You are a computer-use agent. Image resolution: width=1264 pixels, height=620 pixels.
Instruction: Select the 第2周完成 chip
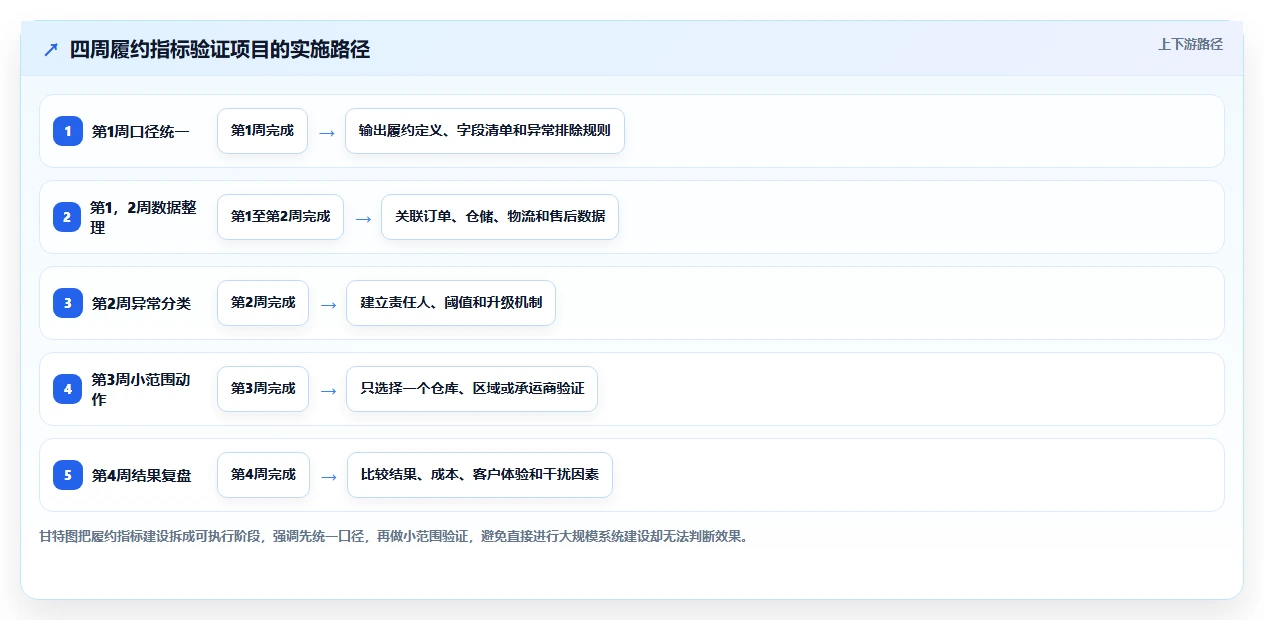click(x=263, y=303)
